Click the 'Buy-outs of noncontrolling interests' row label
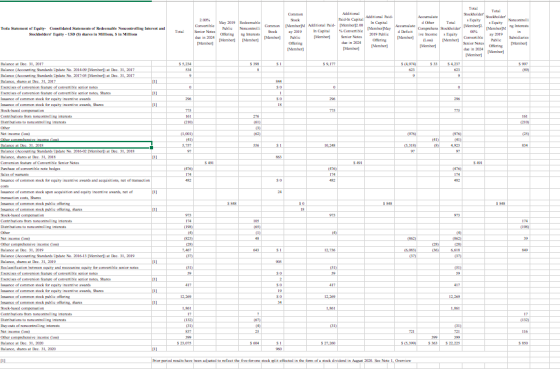560x369 pixels. coord(30,325)
